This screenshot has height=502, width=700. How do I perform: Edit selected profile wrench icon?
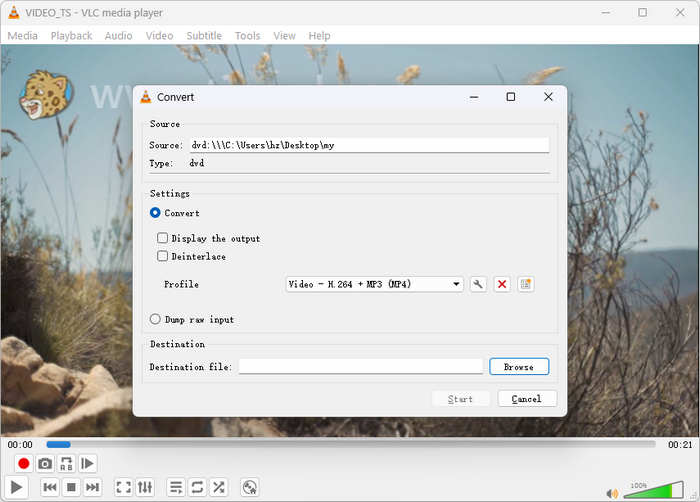[x=478, y=284]
